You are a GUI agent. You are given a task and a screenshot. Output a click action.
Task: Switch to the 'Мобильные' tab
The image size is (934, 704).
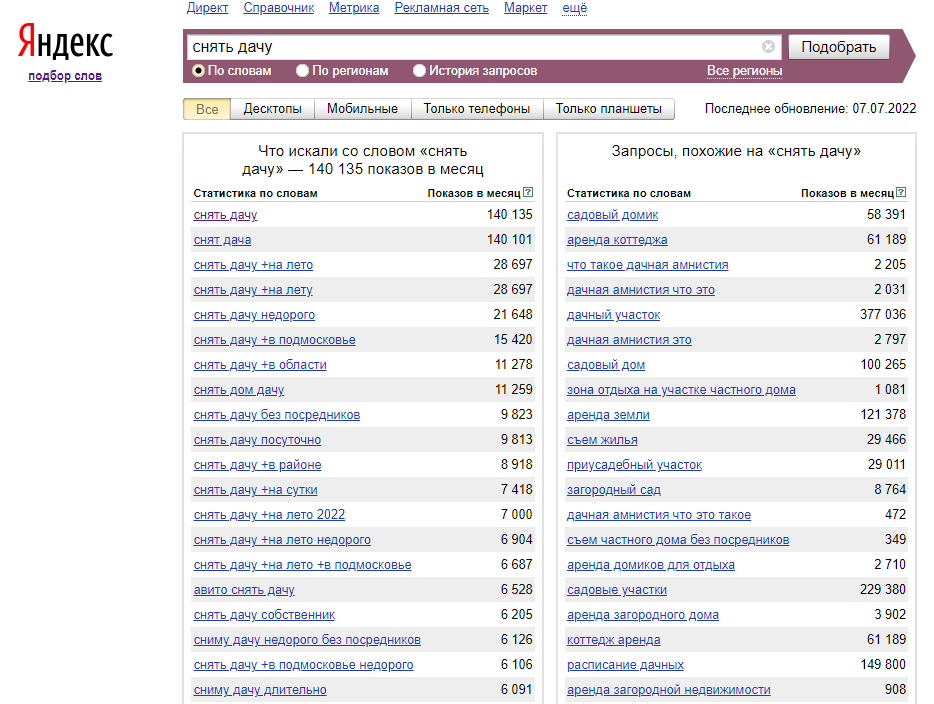tap(362, 109)
